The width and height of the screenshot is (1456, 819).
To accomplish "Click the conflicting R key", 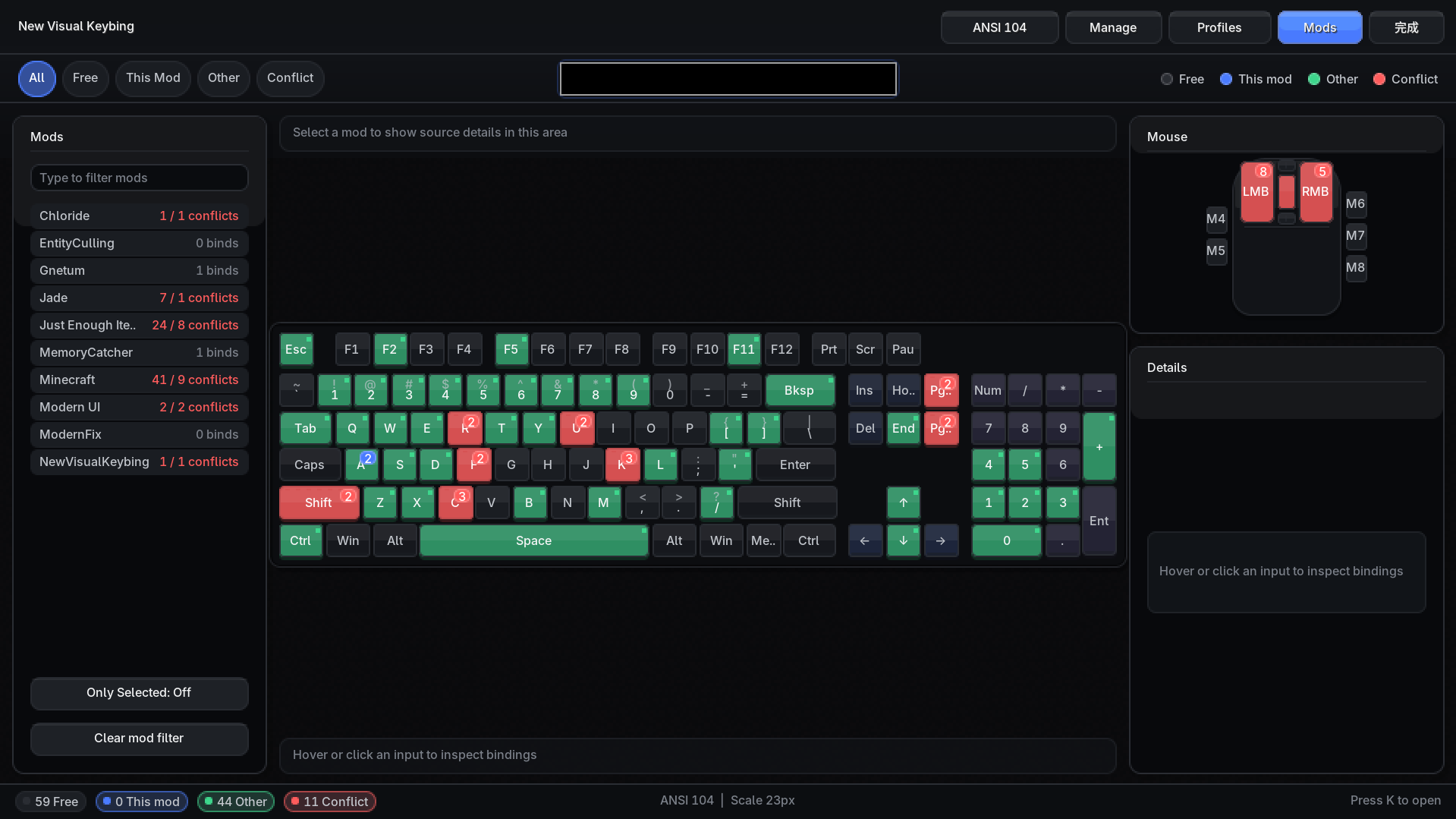I will pyautogui.click(x=465, y=428).
